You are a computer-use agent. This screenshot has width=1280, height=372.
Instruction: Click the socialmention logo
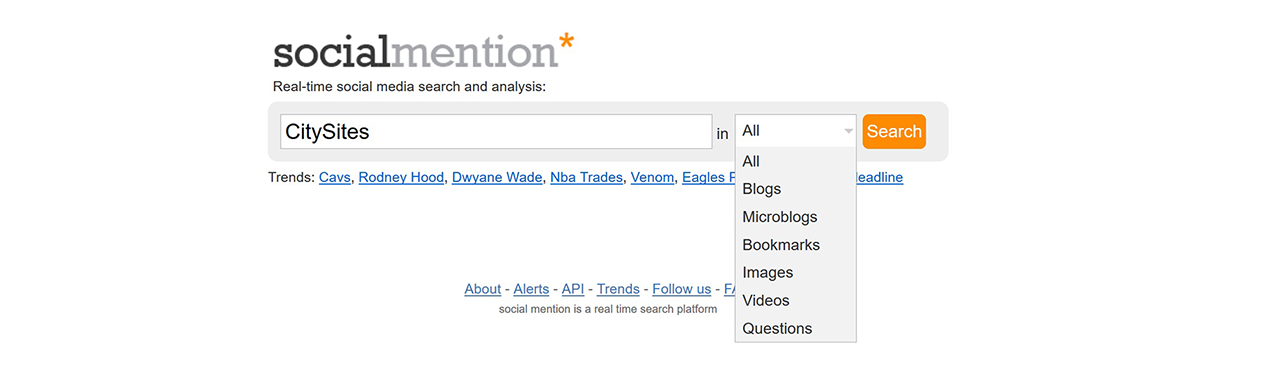tap(424, 51)
